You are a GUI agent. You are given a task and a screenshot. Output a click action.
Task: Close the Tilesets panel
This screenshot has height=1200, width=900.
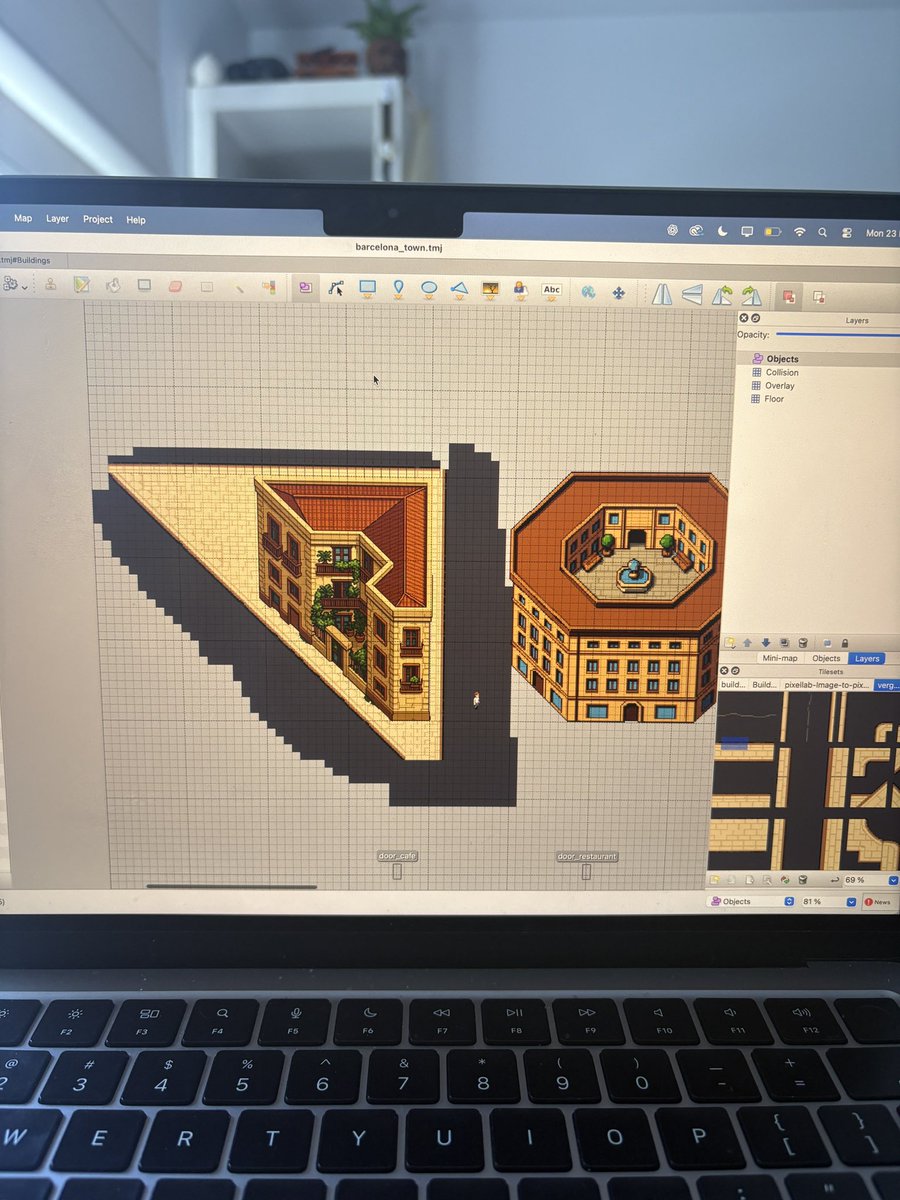(724, 671)
